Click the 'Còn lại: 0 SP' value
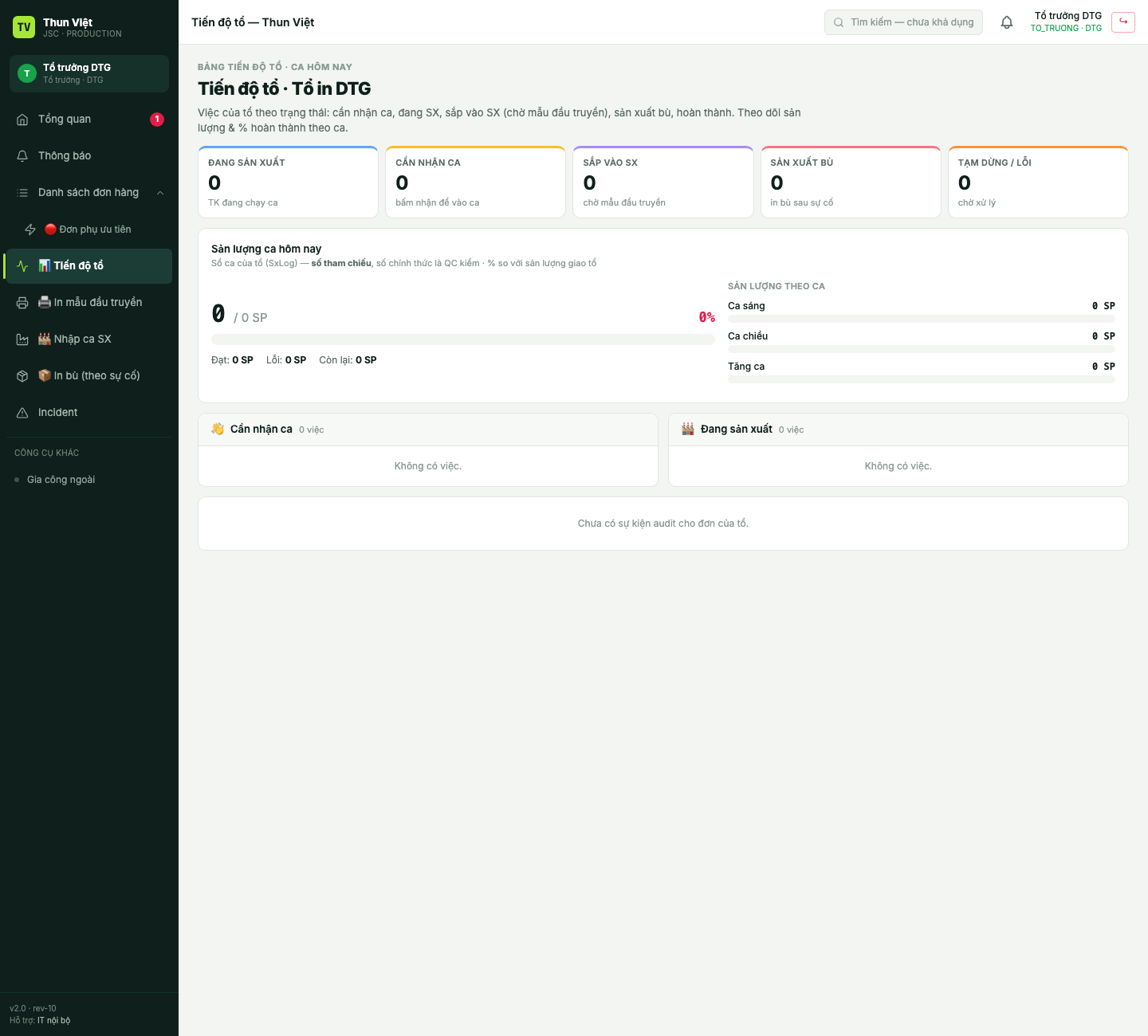1148x1036 pixels. tap(348, 360)
